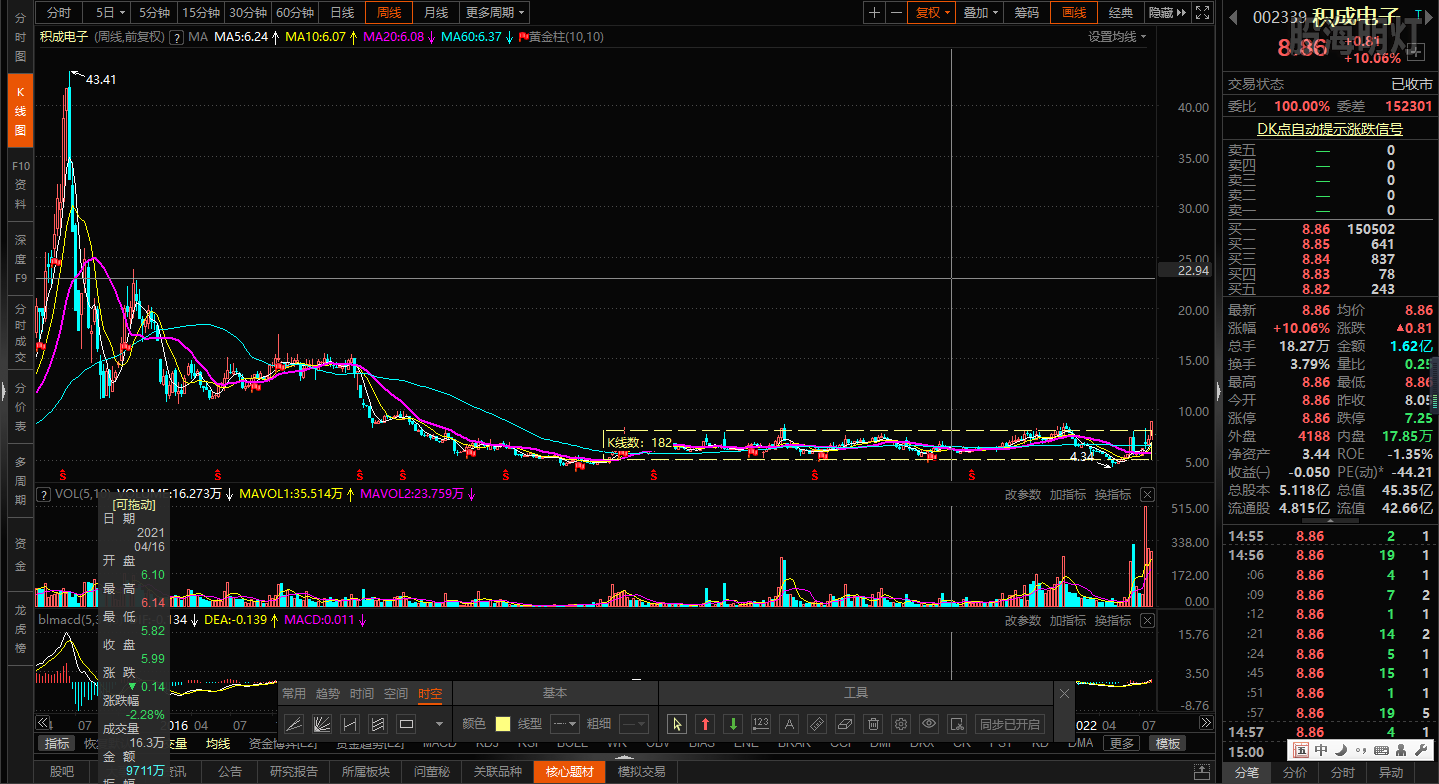This screenshot has height=784, width=1439.
Task: Open 更多周期 dropdown
Action: click(x=496, y=13)
